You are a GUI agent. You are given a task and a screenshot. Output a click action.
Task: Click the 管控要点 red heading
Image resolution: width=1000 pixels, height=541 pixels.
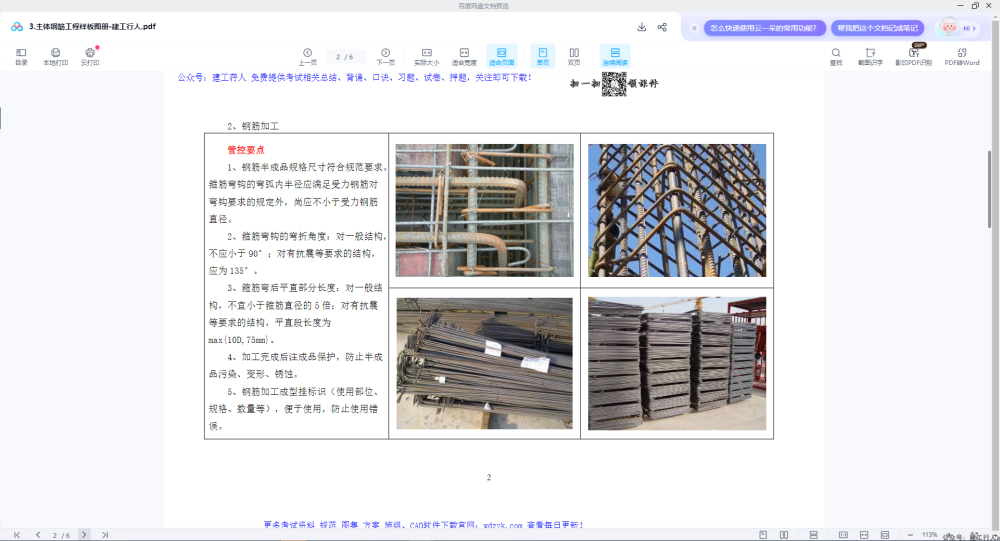pyautogui.click(x=246, y=150)
